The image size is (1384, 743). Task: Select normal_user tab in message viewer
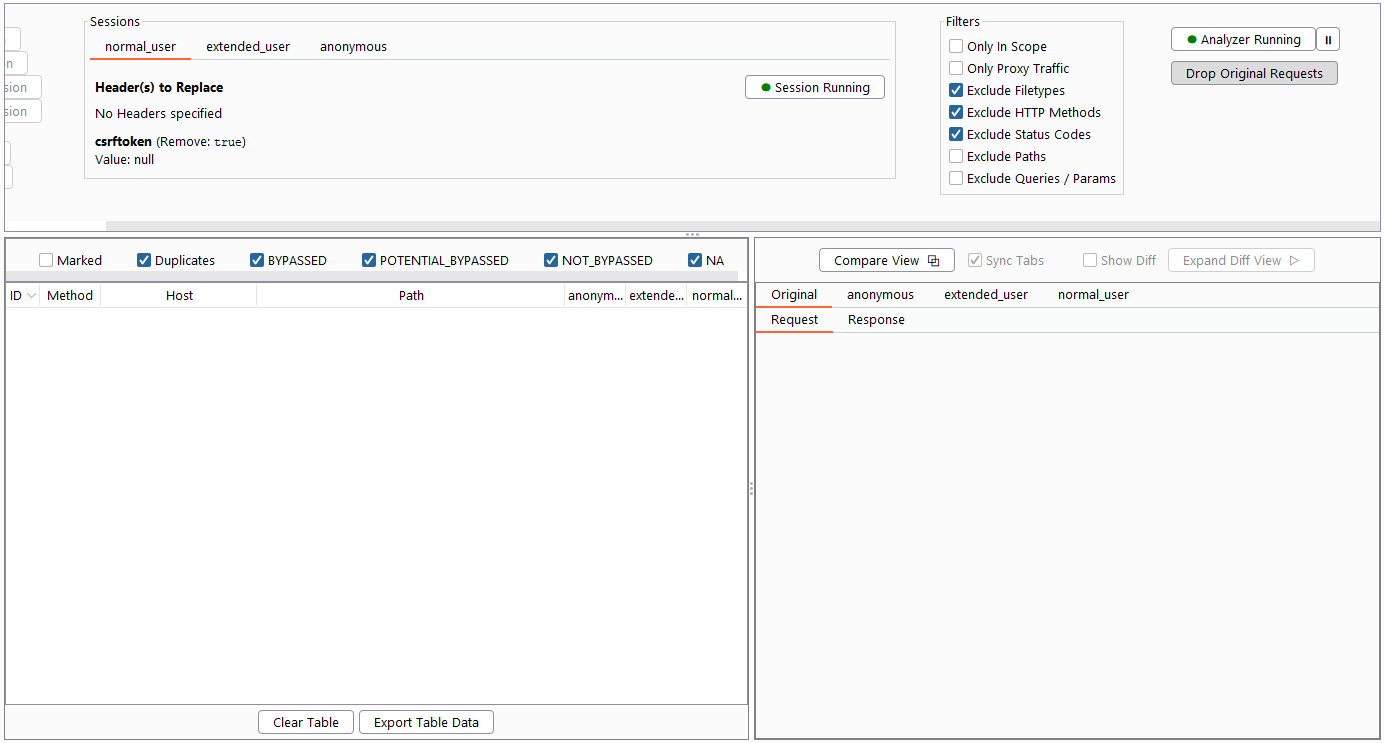pos(1093,295)
